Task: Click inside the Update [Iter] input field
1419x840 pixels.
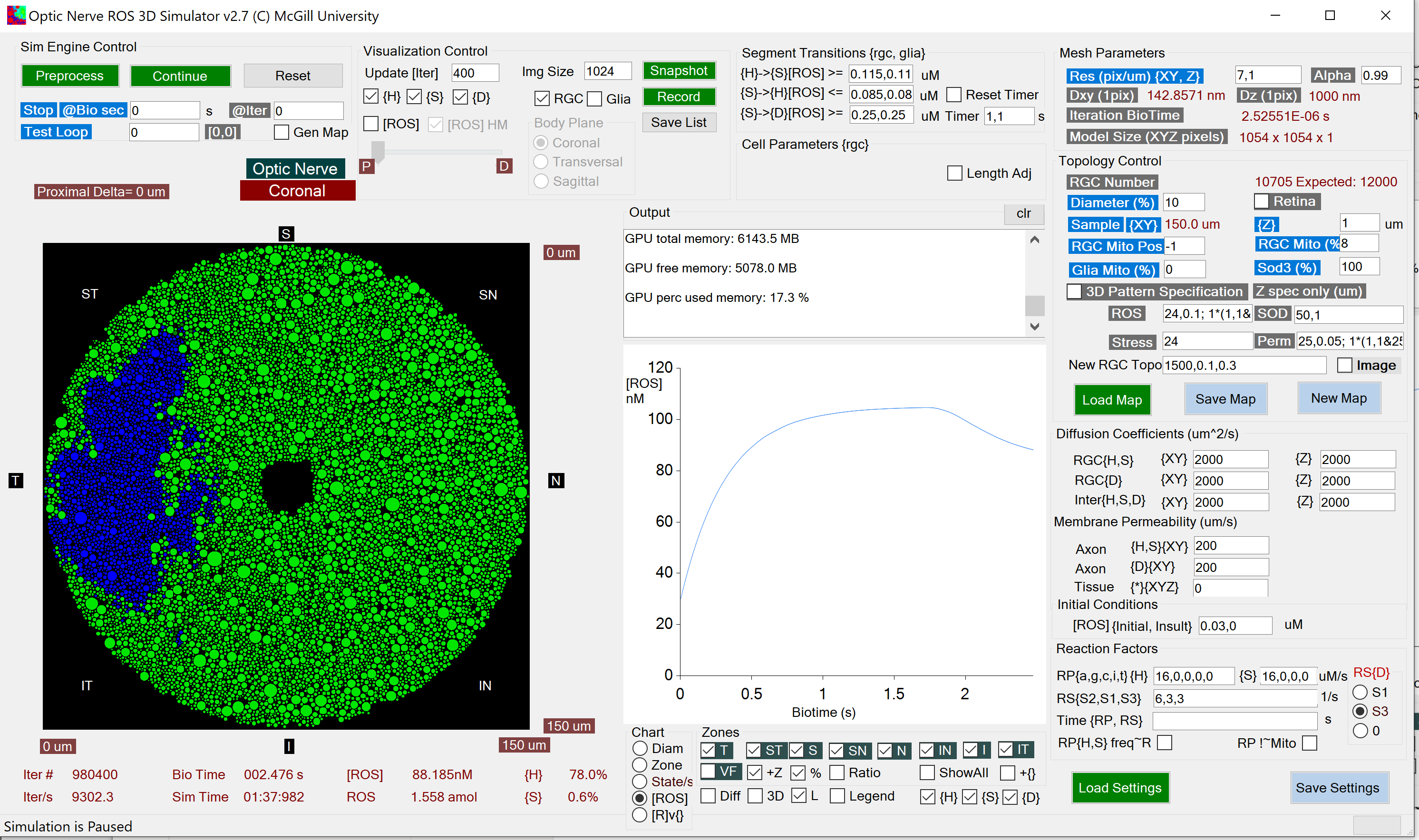Action: tap(475, 72)
